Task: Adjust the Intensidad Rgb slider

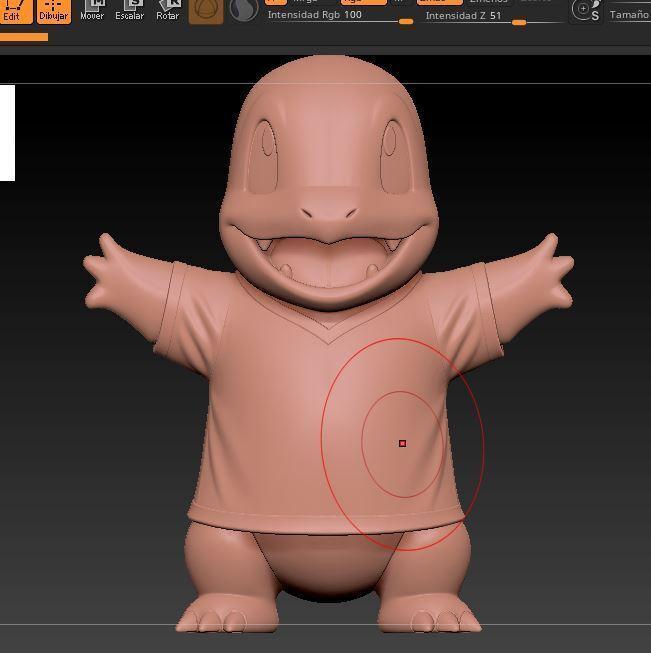Action: coord(340,16)
